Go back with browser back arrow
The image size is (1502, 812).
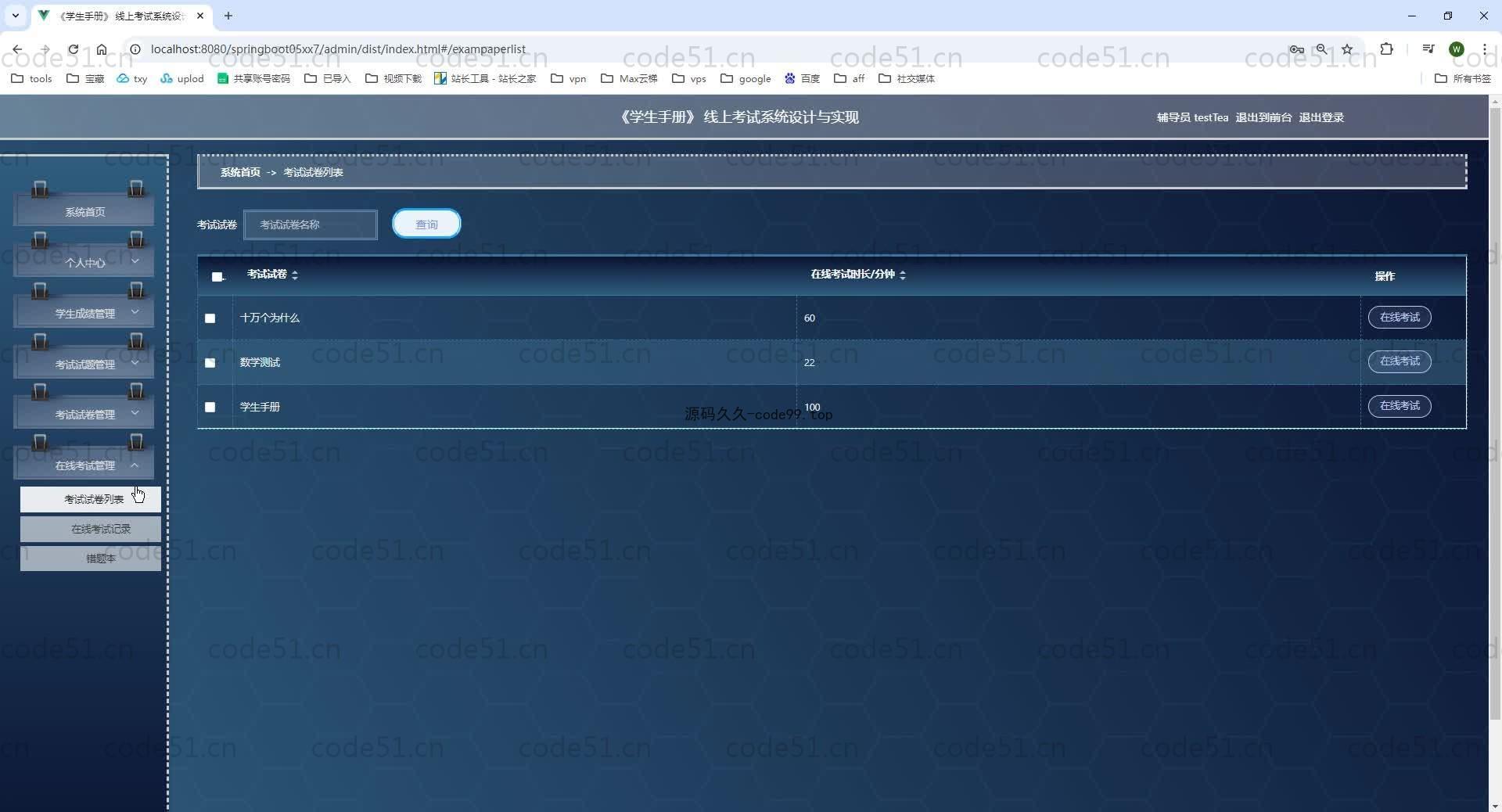tap(17, 49)
